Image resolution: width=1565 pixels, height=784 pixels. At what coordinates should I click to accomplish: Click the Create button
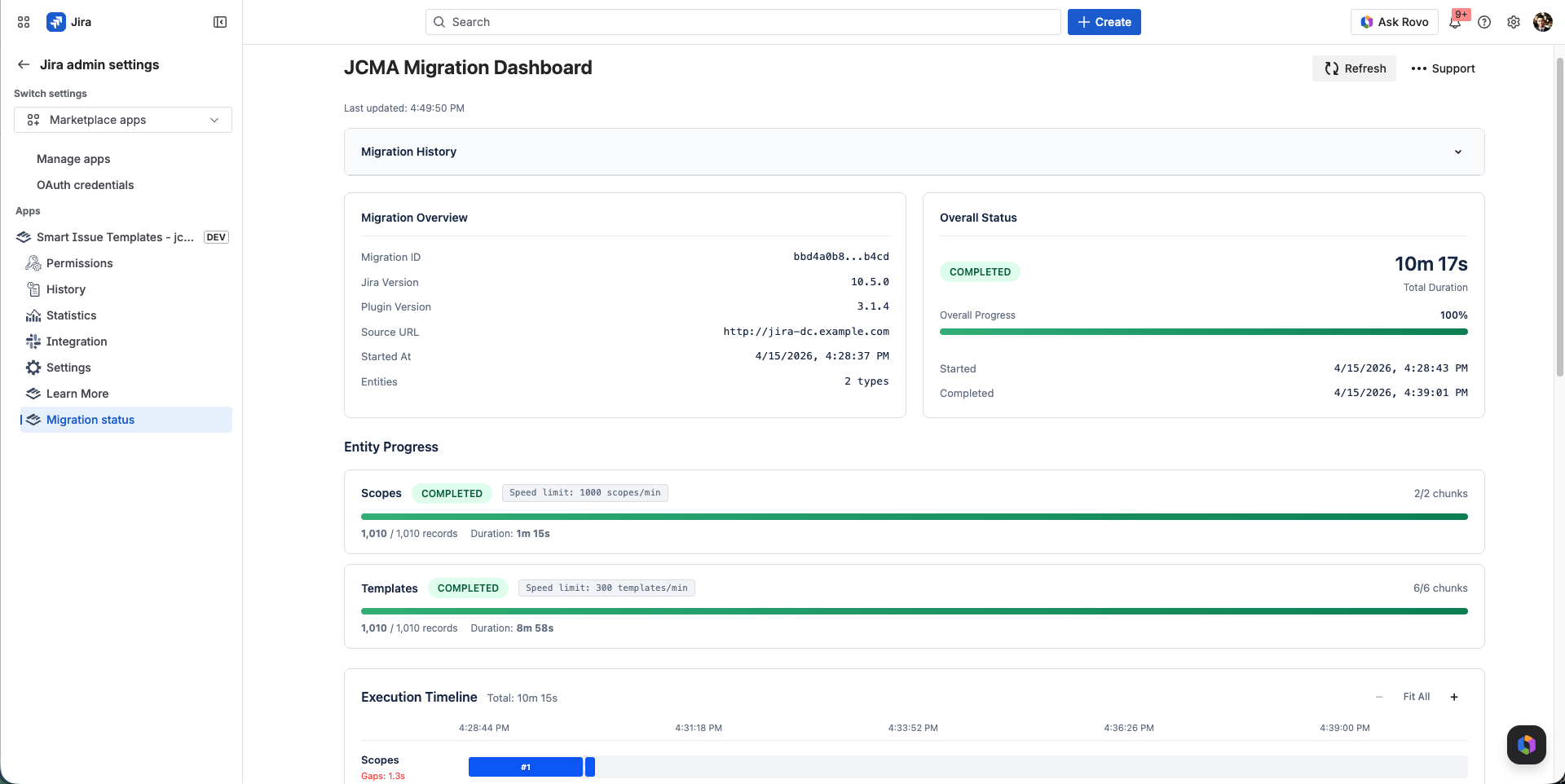[x=1104, y=22]
